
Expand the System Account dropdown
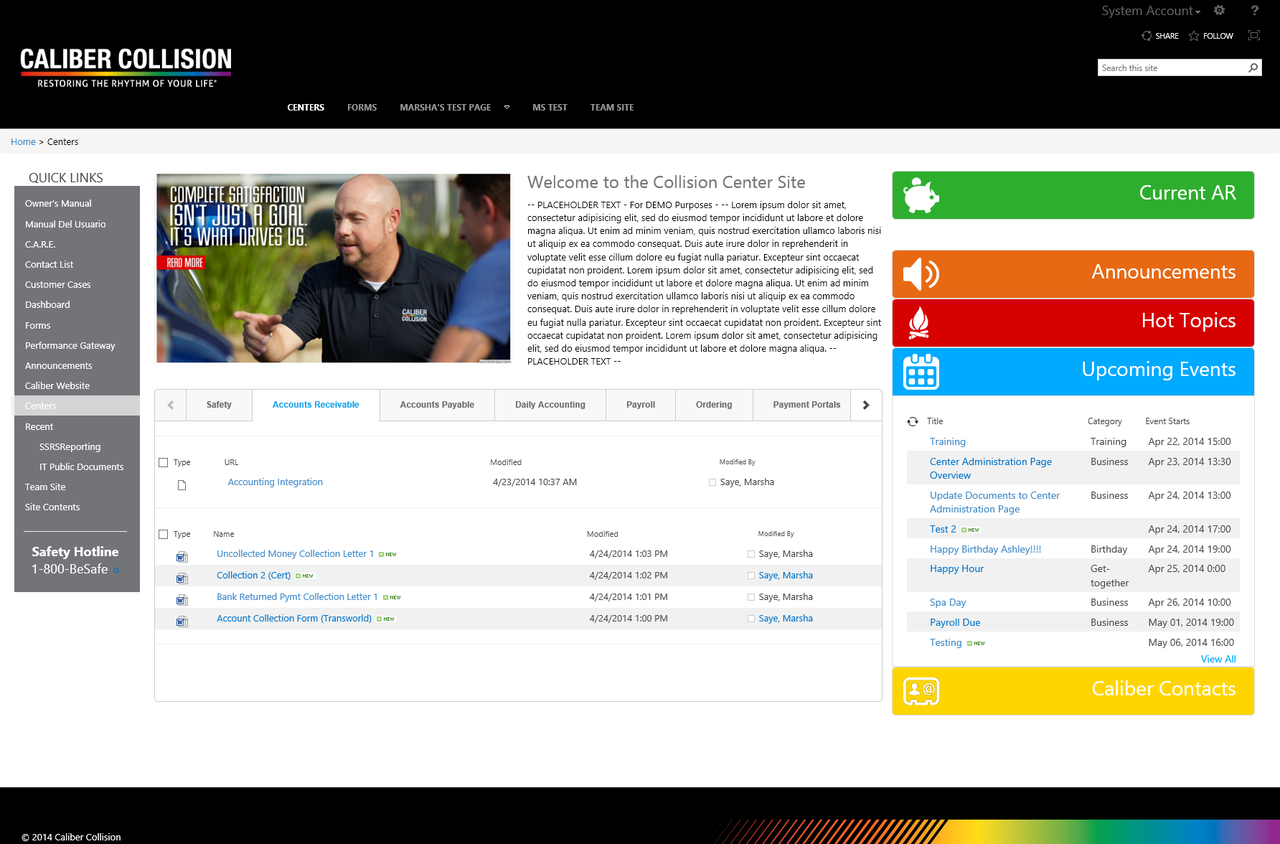1151,11
